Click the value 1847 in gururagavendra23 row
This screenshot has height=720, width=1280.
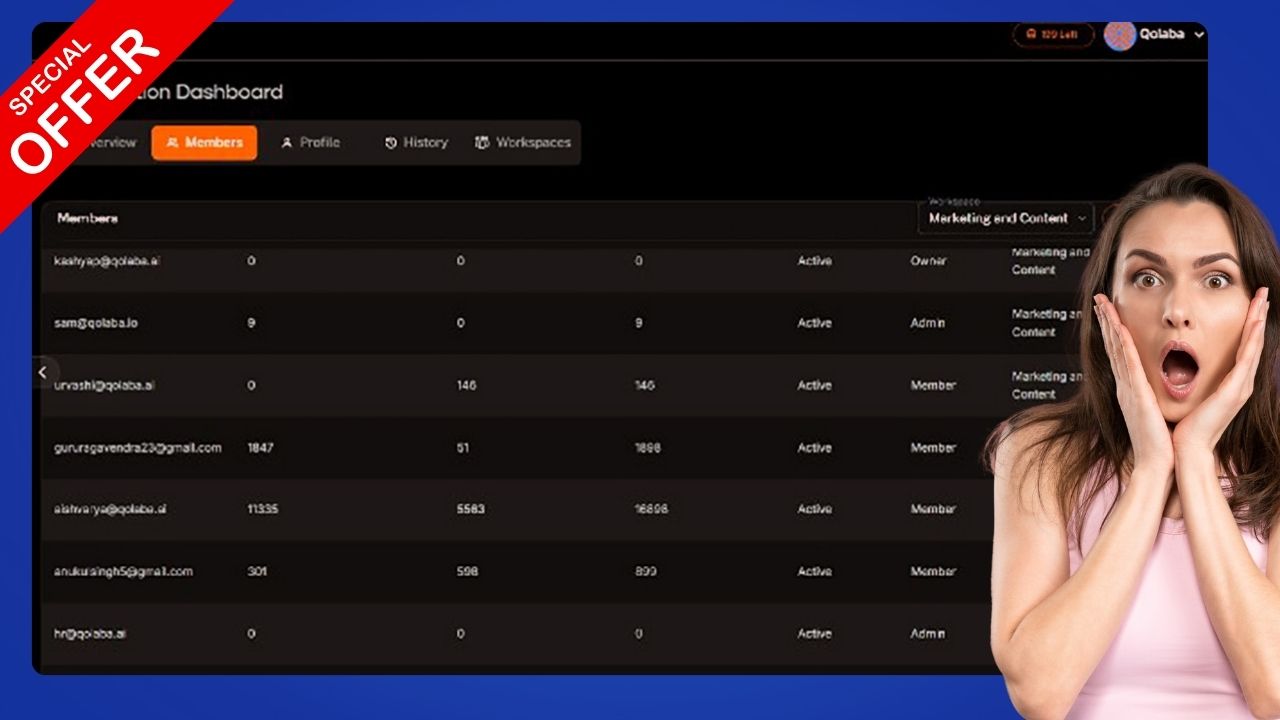pos(261,448)
